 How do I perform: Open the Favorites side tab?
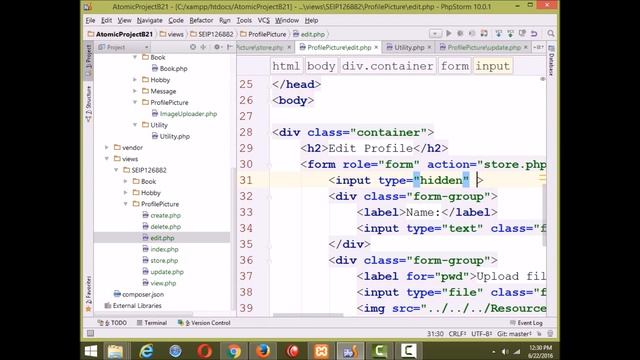(88, 293)
